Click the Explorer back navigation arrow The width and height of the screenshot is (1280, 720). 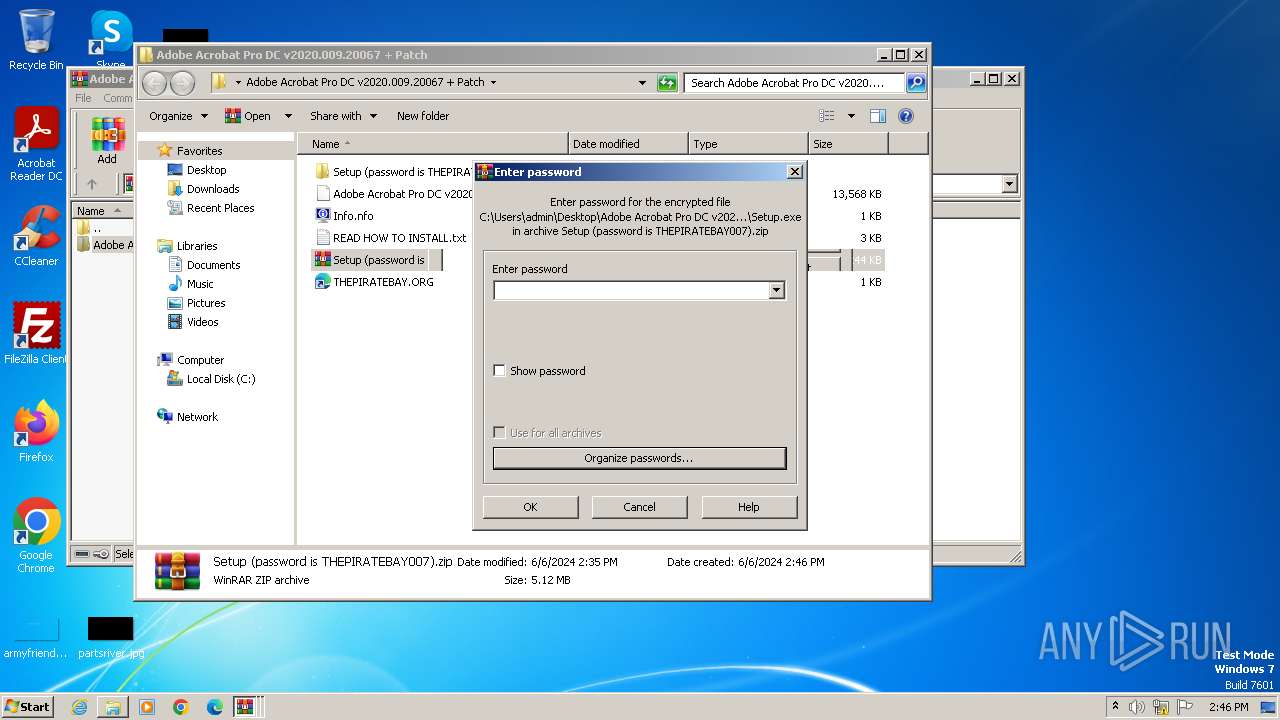(154, 83)
